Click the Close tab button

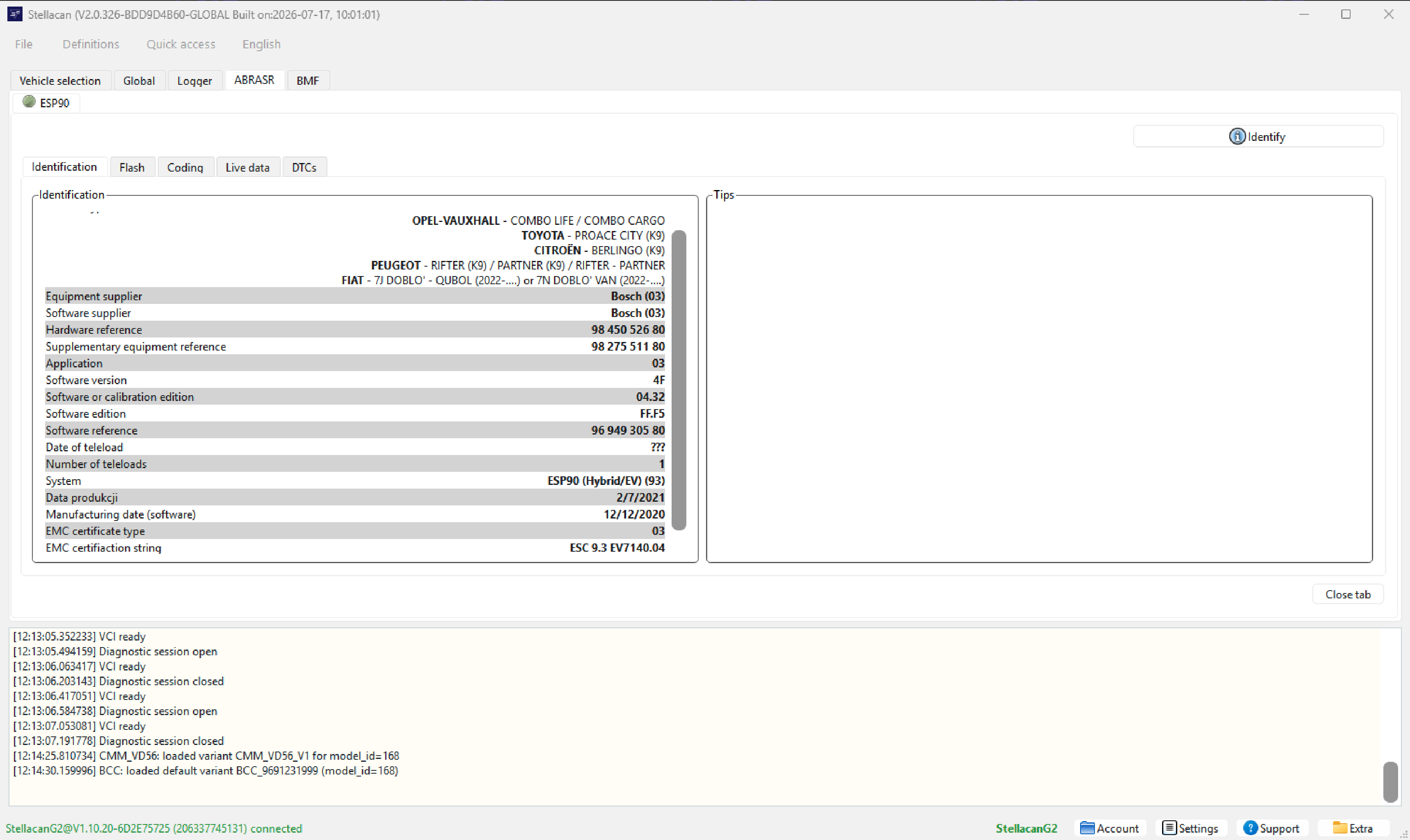(x=1348, y=594)
